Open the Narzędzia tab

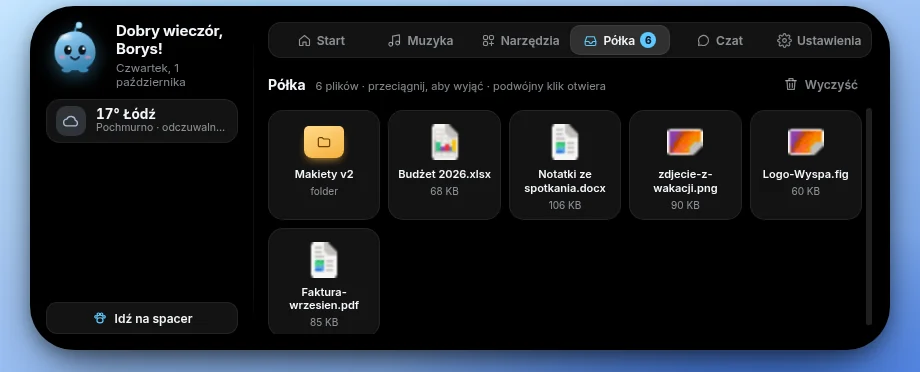click(x=520, y=40)
